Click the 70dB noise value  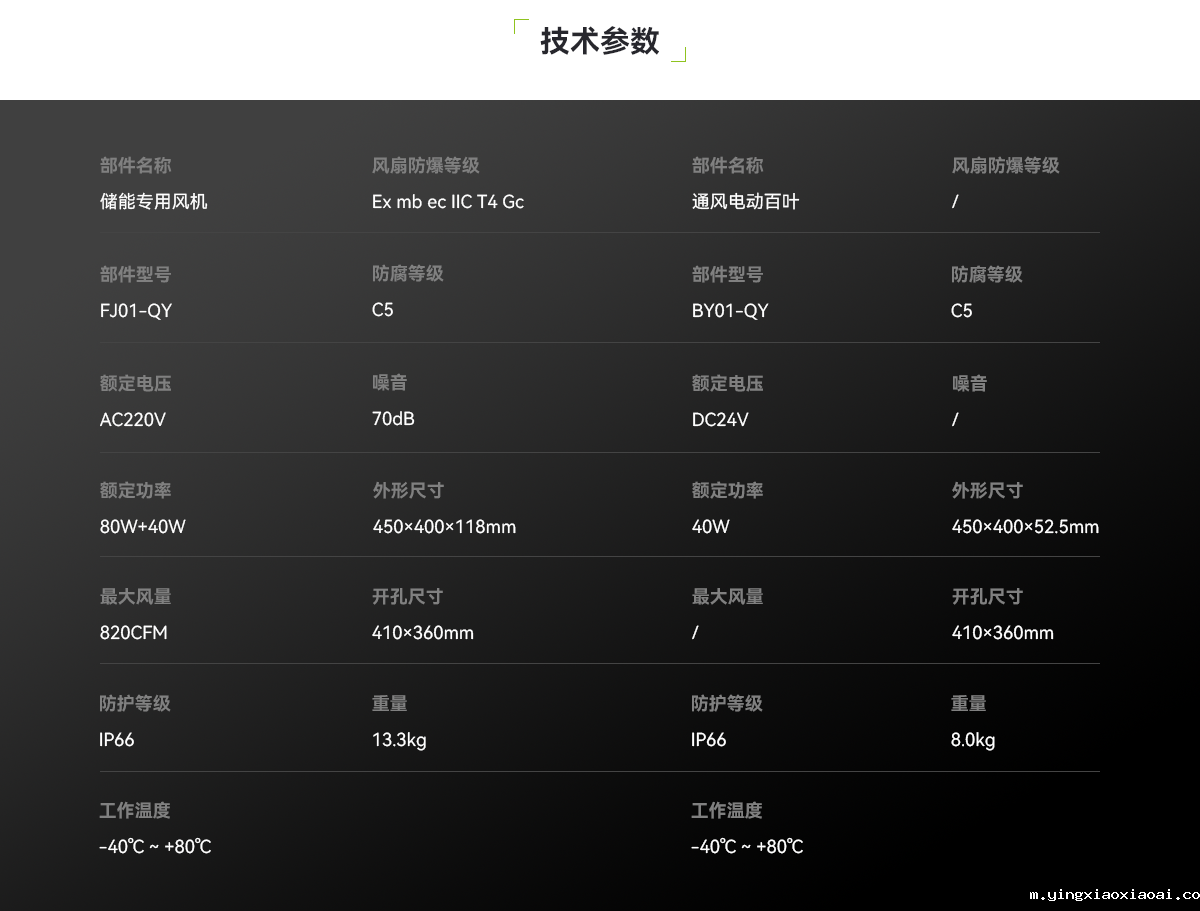392,419
